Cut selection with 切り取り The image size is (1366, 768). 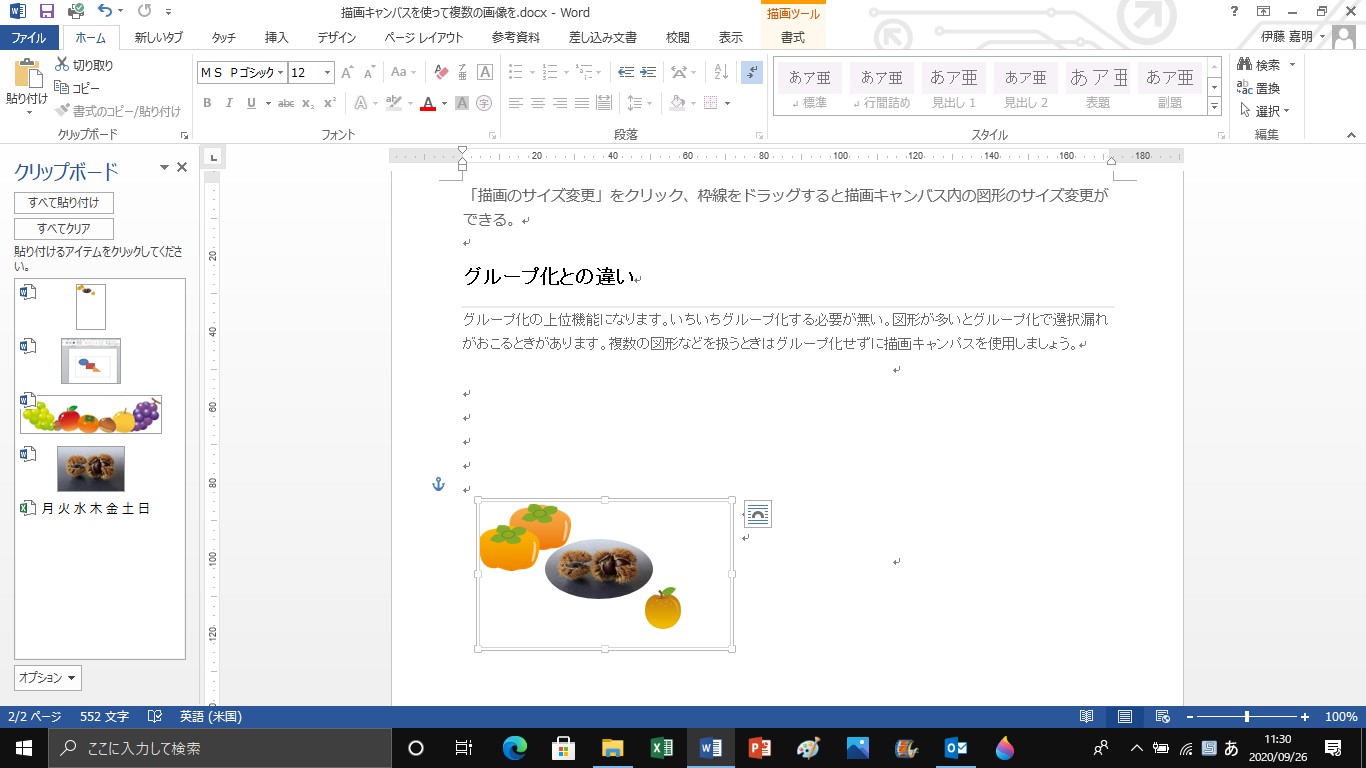[x=83, y=65]
